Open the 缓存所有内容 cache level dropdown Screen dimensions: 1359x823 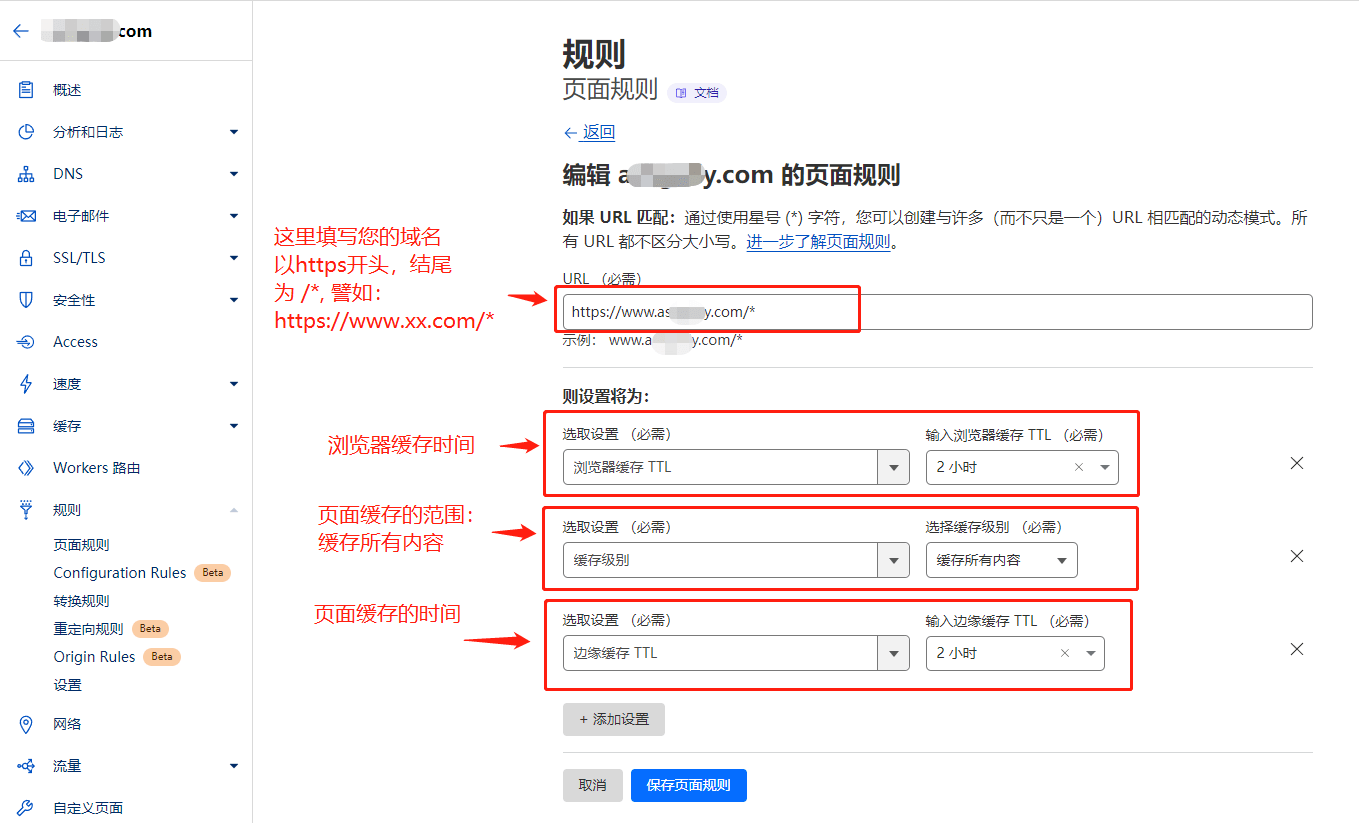coord(1002,560)
